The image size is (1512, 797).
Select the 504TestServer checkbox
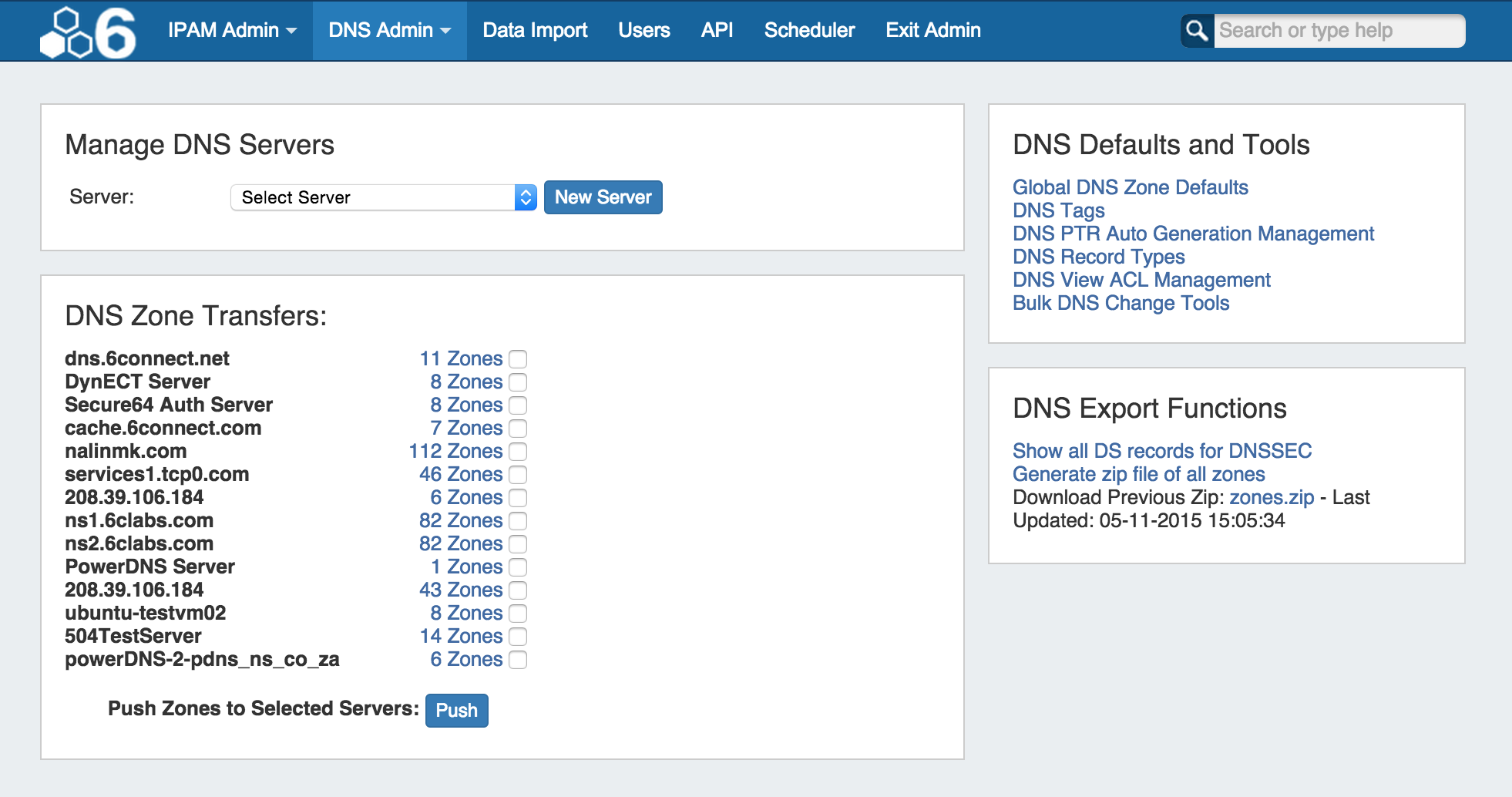coord(518,637)
